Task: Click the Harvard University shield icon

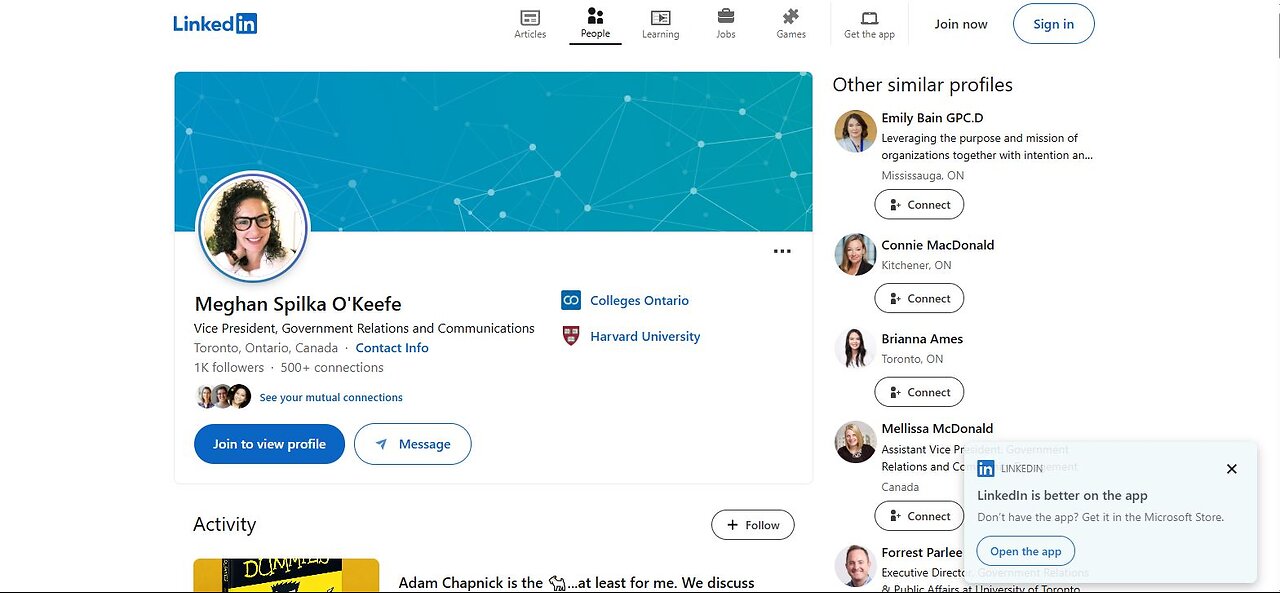Action: click(571, 336)
